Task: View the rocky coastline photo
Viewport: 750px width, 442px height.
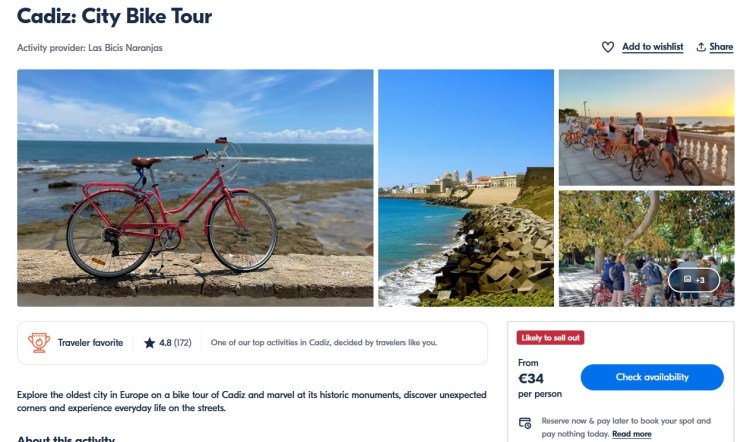Action: pos(465,187)
